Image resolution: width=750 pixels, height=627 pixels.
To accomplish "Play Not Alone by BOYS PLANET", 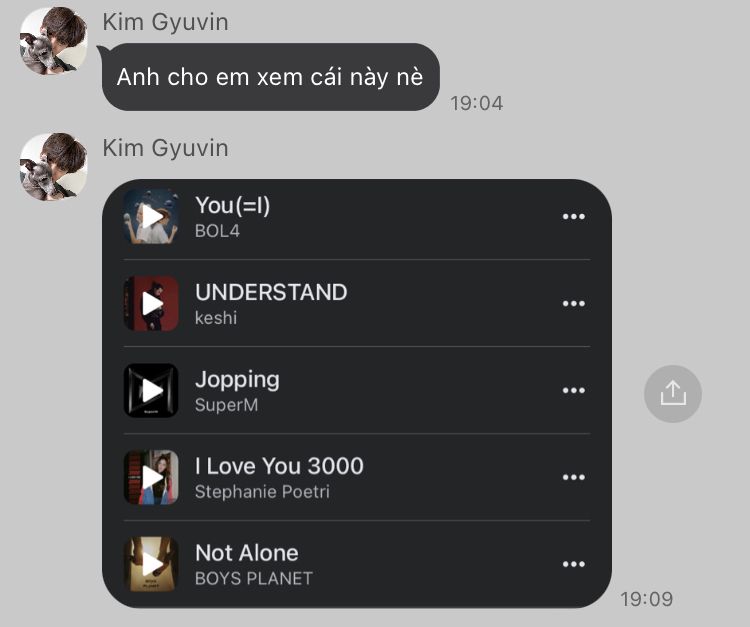I will (151, 564).
